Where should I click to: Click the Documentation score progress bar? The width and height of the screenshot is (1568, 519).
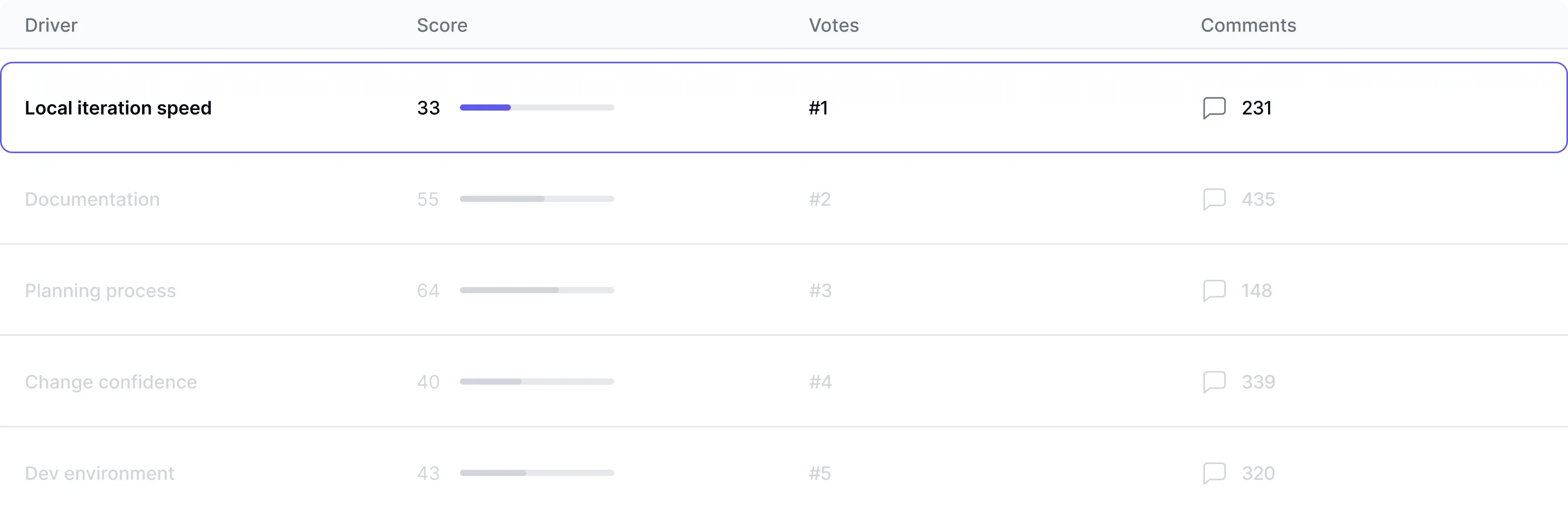(536, 199)
